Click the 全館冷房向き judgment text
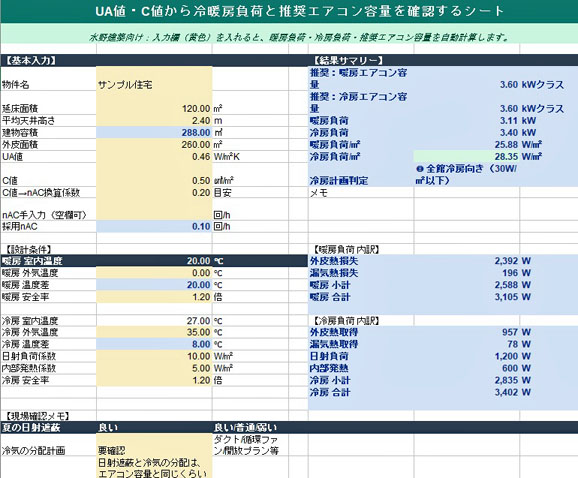578x478 pixels. [x=466, y=175]
